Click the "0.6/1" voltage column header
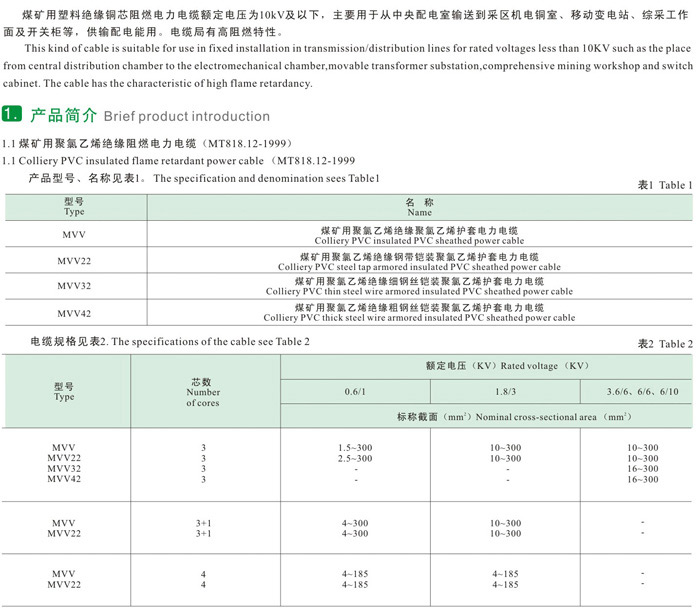This screenshot has width=700, height=614. tap(355, 392)
